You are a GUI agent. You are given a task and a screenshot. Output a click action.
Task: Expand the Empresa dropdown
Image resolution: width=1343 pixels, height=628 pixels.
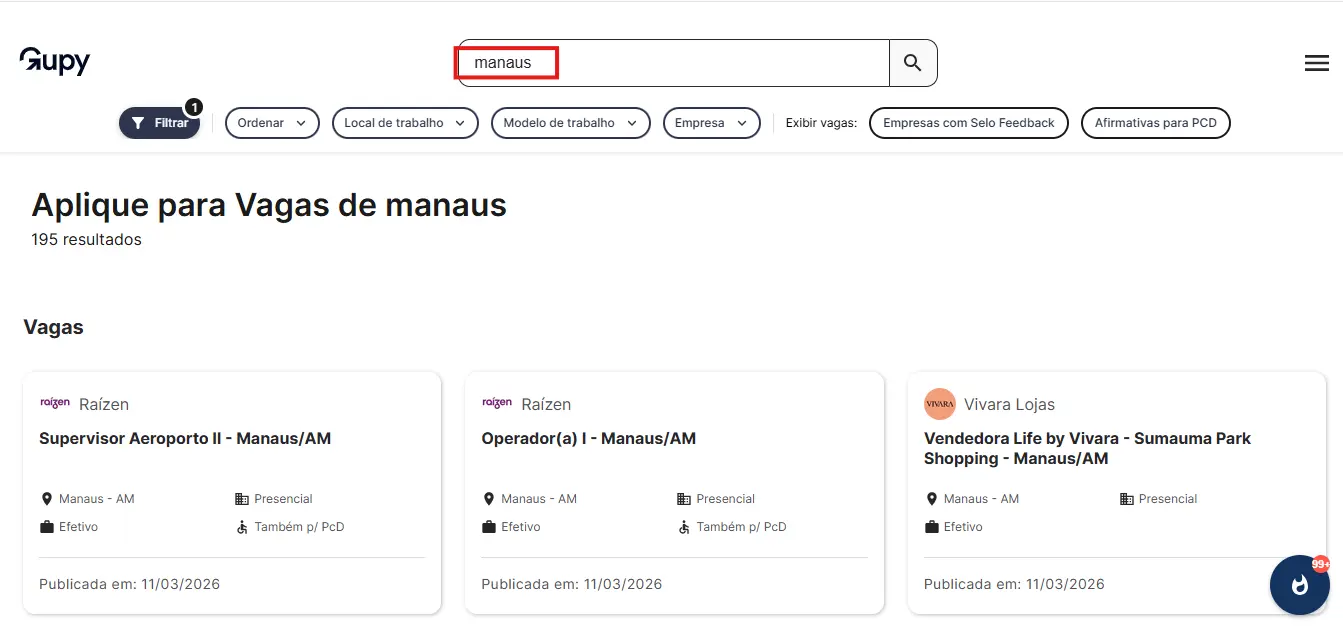(711, 123)
